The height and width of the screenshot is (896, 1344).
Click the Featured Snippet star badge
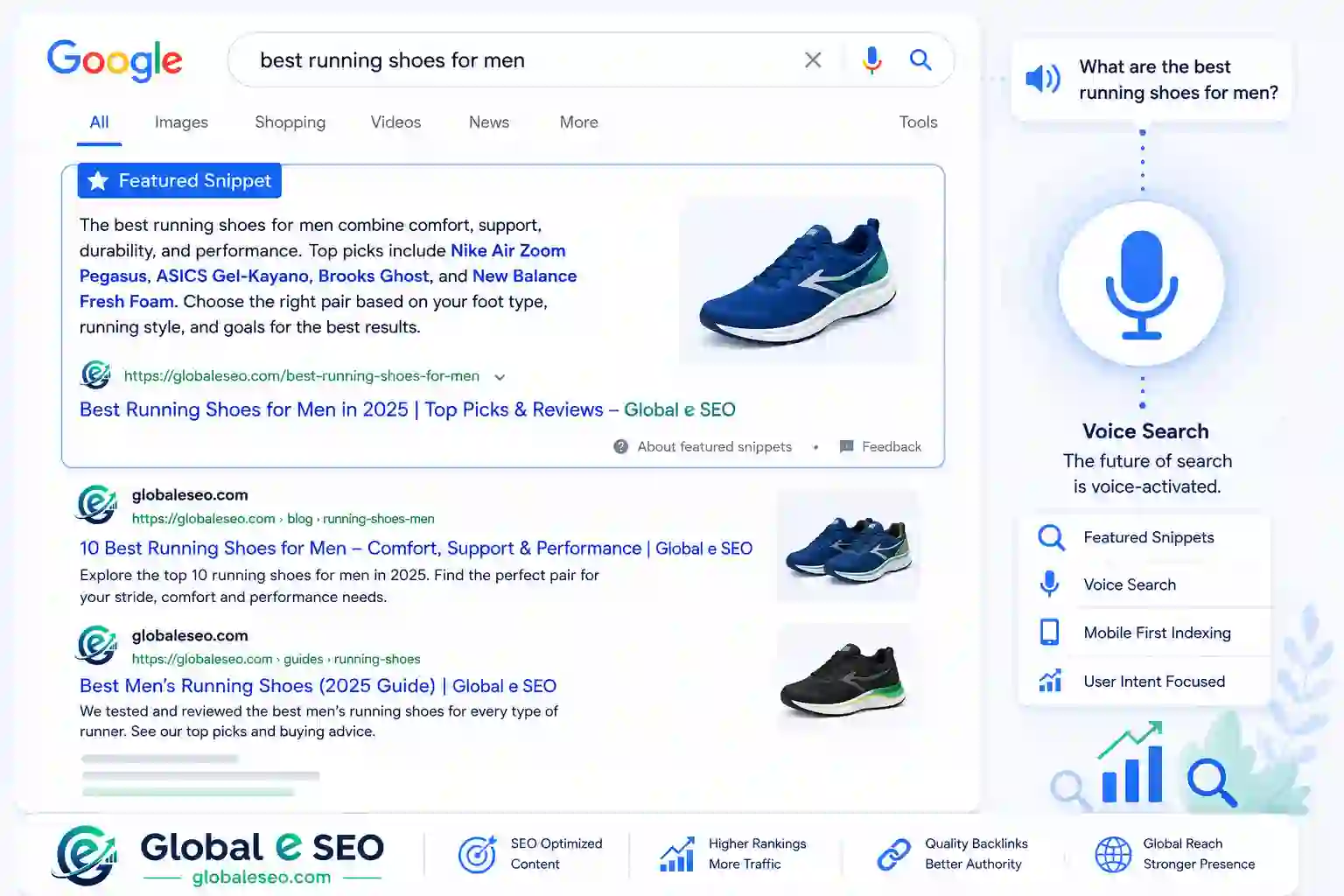[179, 180]
